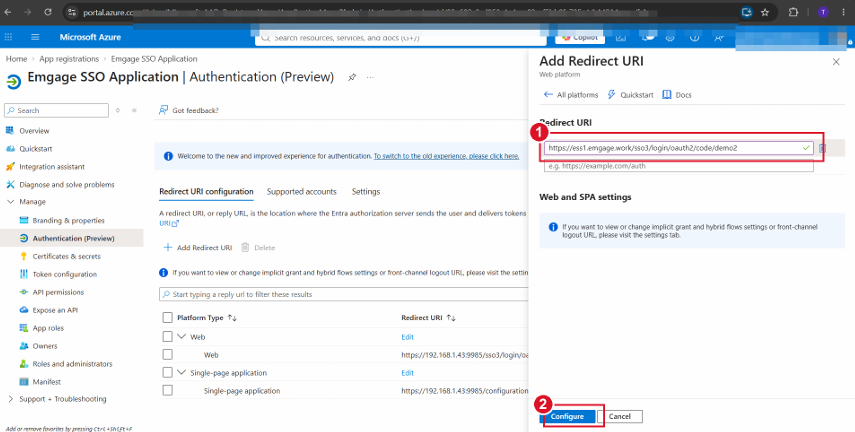
Task: Click Edit for Single-page application platform
Action: pyautogui.click(x=407, y=373)
